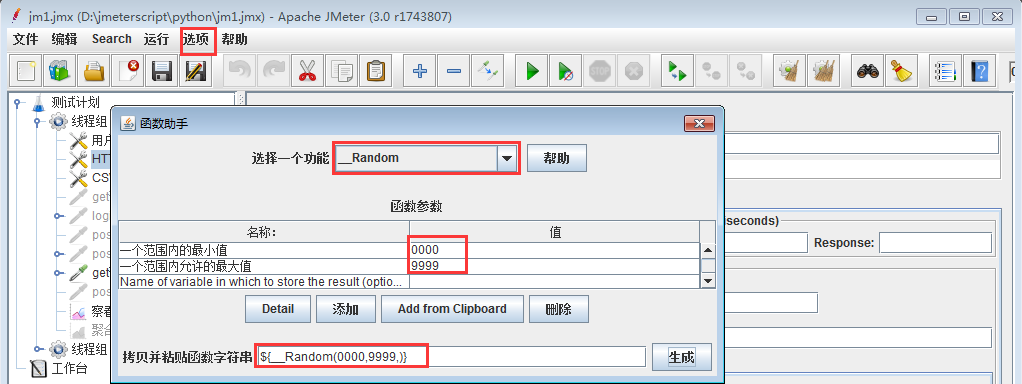
Task: Click Start no pauses icon
Action: tap(565, 70)
